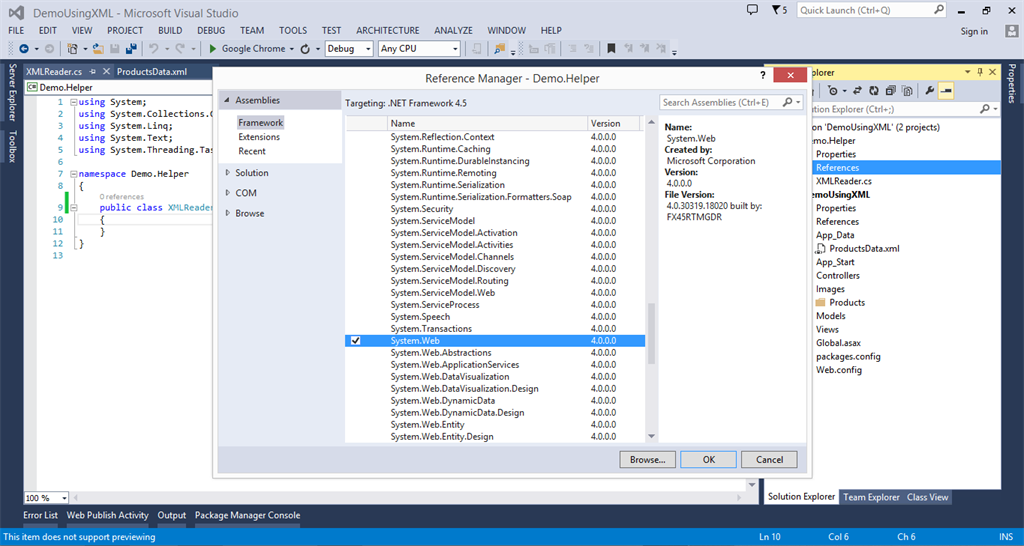Click the Save toolbar icon

[x=114, y=49]
